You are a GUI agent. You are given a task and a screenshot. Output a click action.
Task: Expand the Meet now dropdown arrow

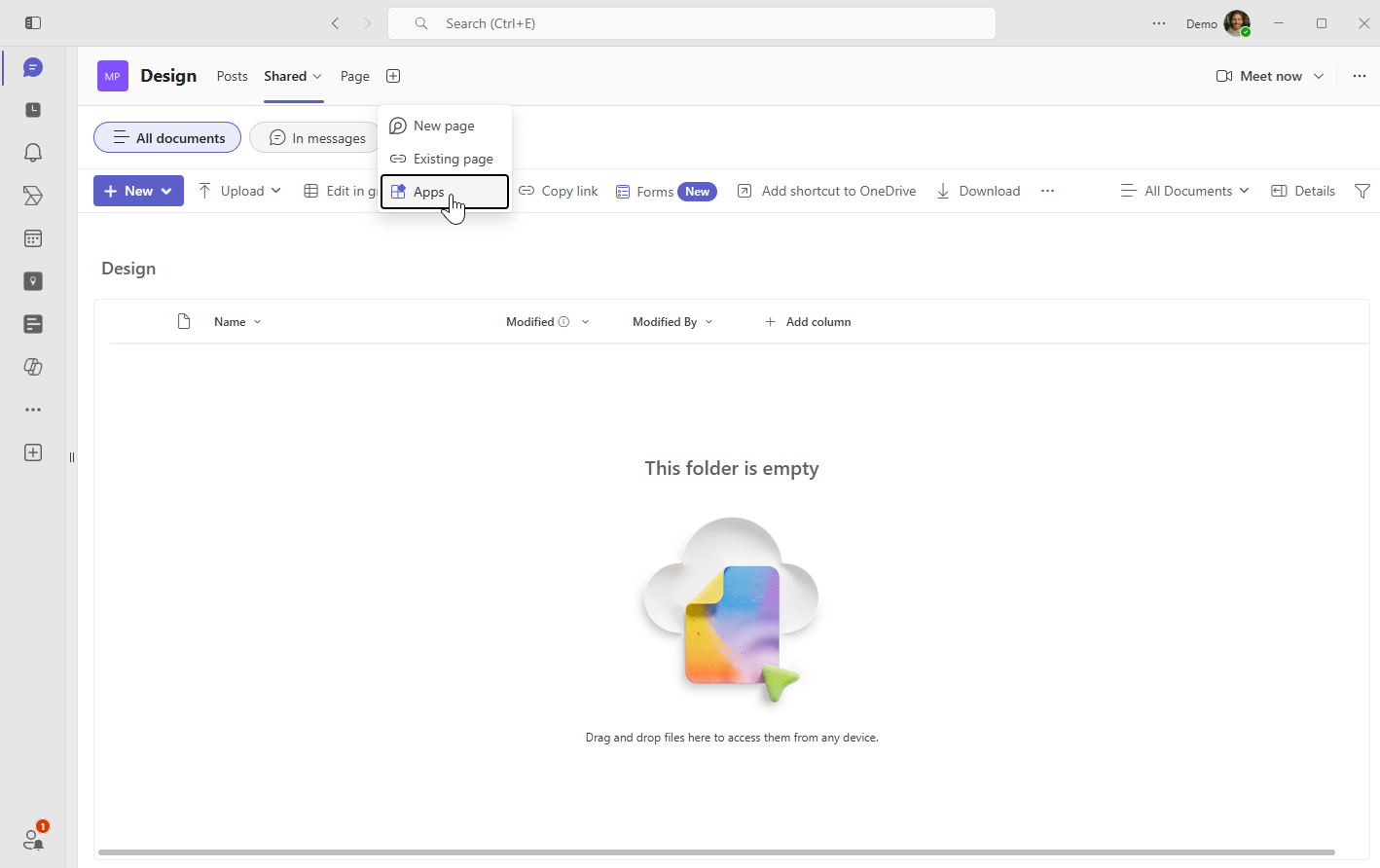pos(1319,76)
